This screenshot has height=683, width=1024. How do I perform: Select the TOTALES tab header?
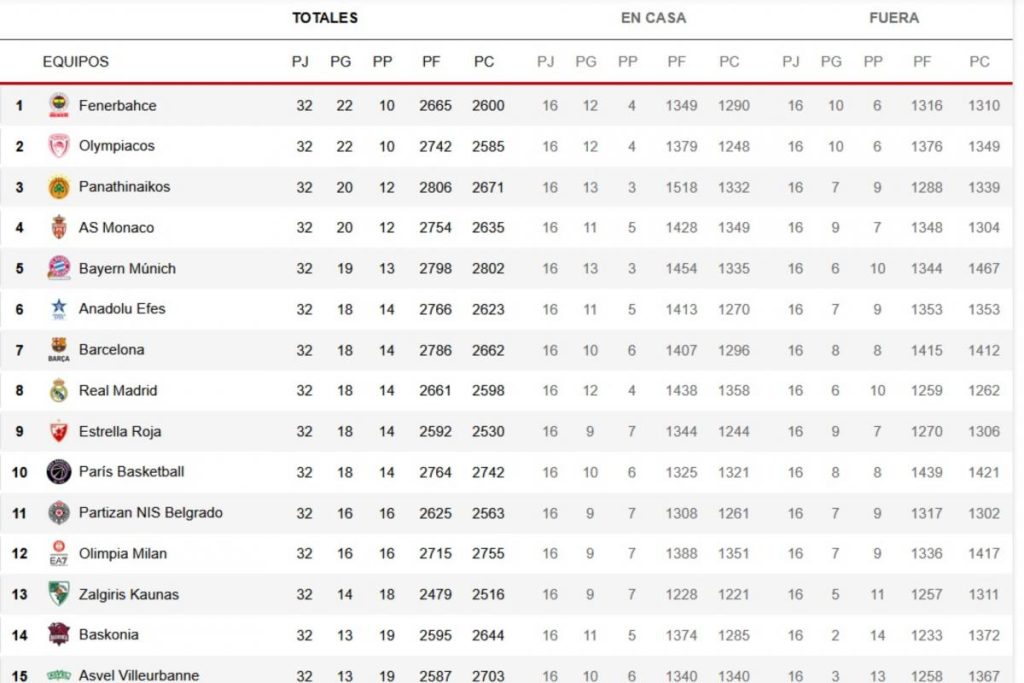(x=325, y=18)
